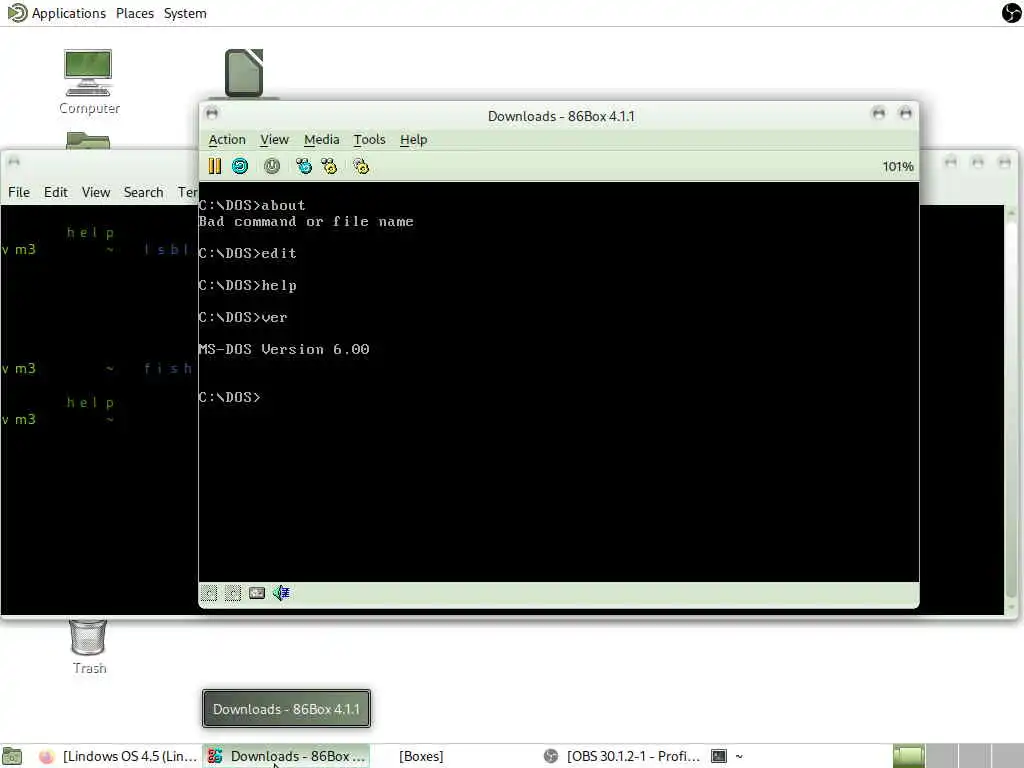1024x768 pixels.
Task: Open the Edit menu in terminal window
Action: click(x=56, y=192)
